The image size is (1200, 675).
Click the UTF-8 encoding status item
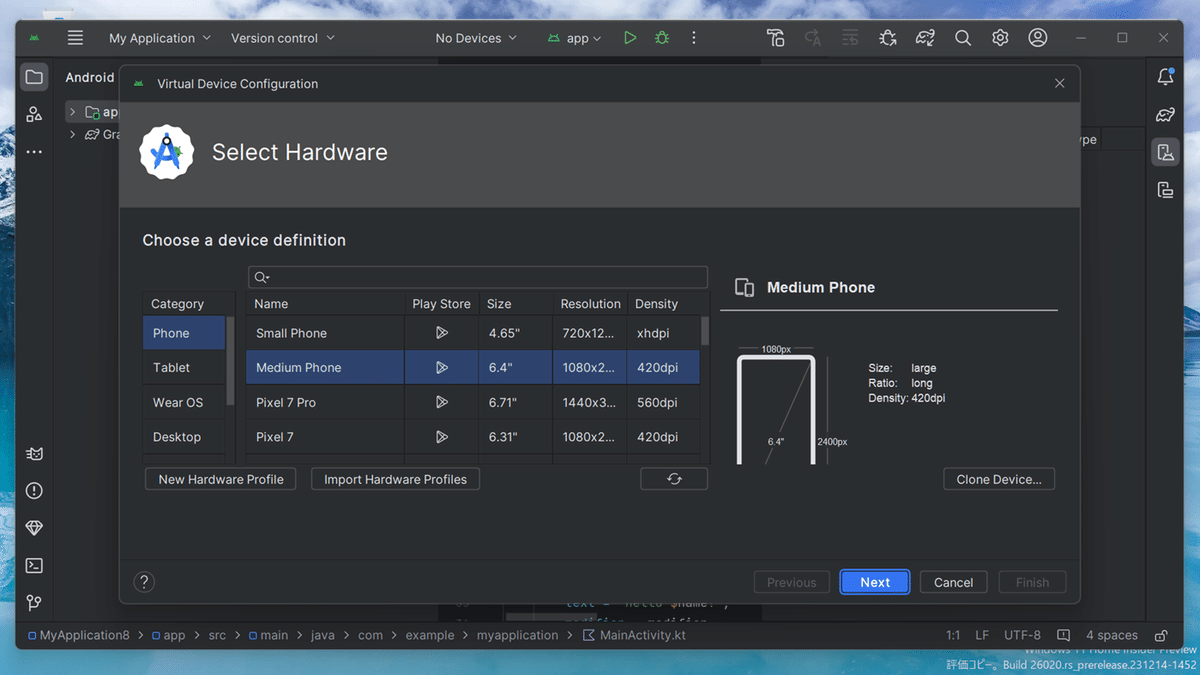click(1022, 635)
